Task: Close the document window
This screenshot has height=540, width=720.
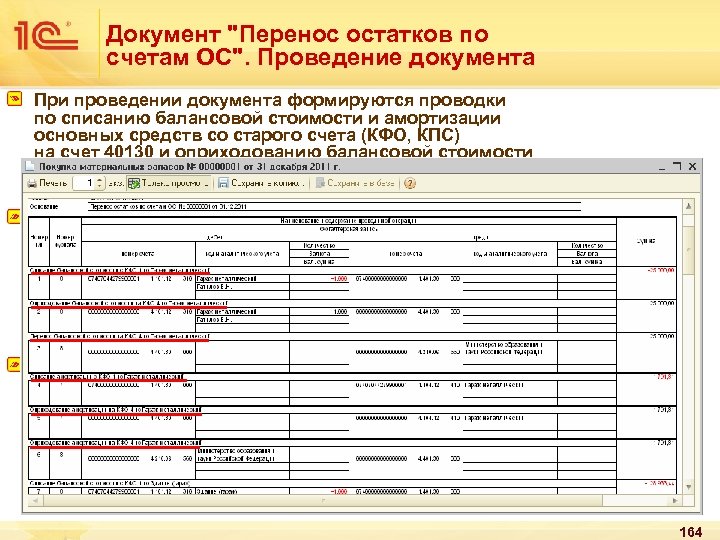Action: pos(692,166)
